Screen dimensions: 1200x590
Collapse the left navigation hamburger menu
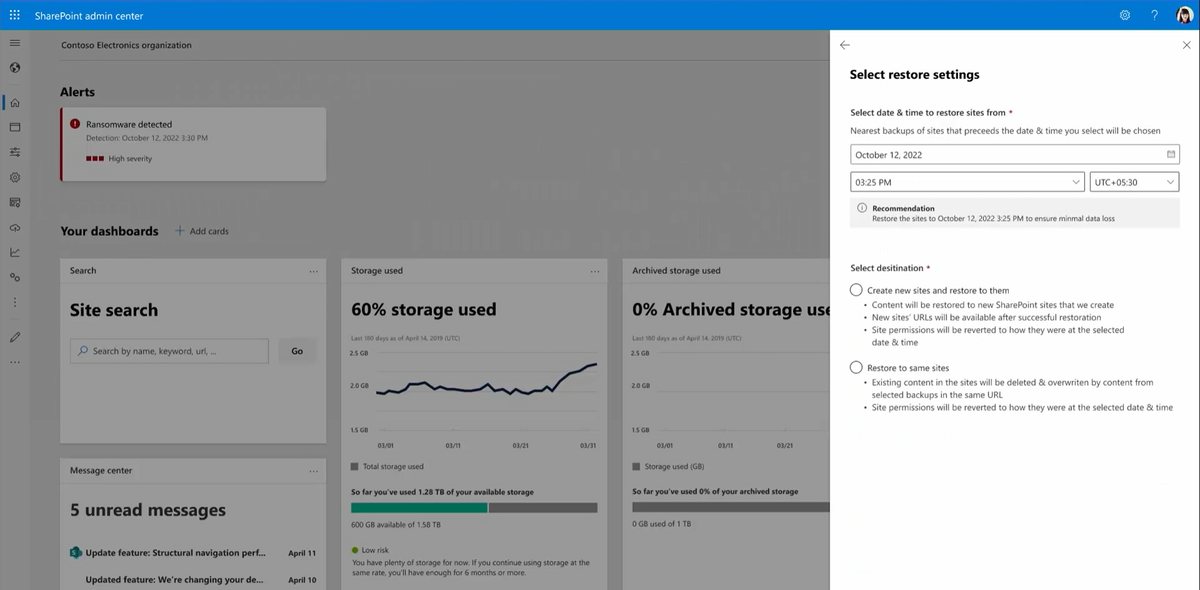tap(14, 43)
